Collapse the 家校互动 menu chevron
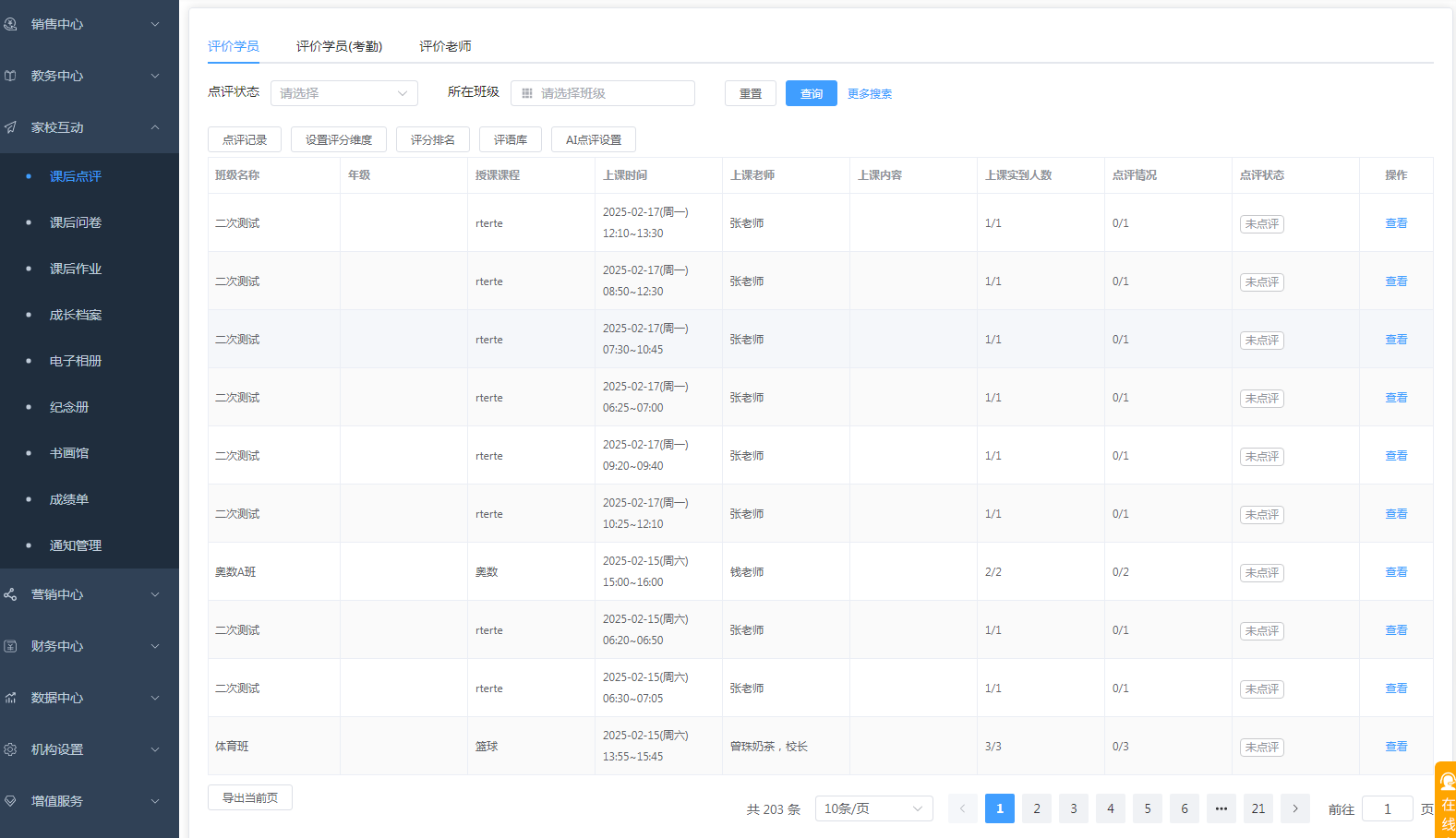The height and width of the screenshot is (838, 1456). click(155, 127)
